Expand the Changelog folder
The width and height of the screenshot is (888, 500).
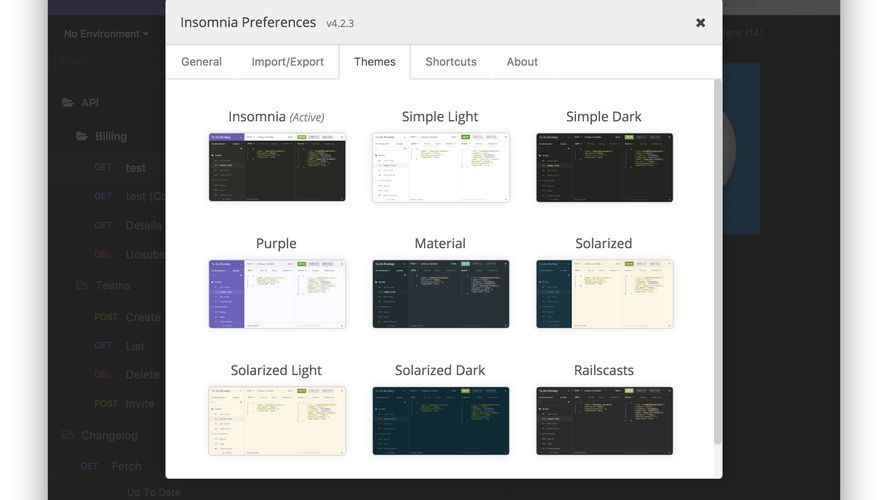pos(68,436)
